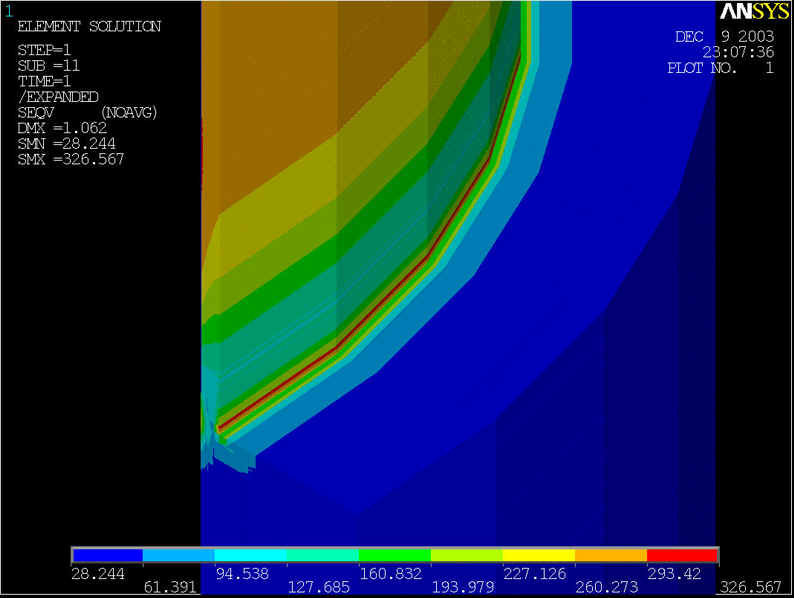Viewport: 794px width, 598px height.
Task: Click the legend value 94.538
Action: (242, 574)
